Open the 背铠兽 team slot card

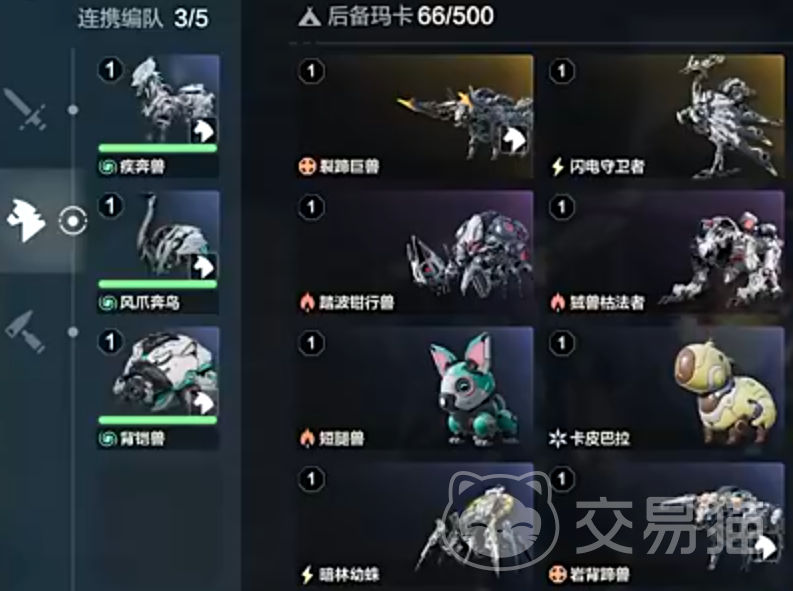158,388
